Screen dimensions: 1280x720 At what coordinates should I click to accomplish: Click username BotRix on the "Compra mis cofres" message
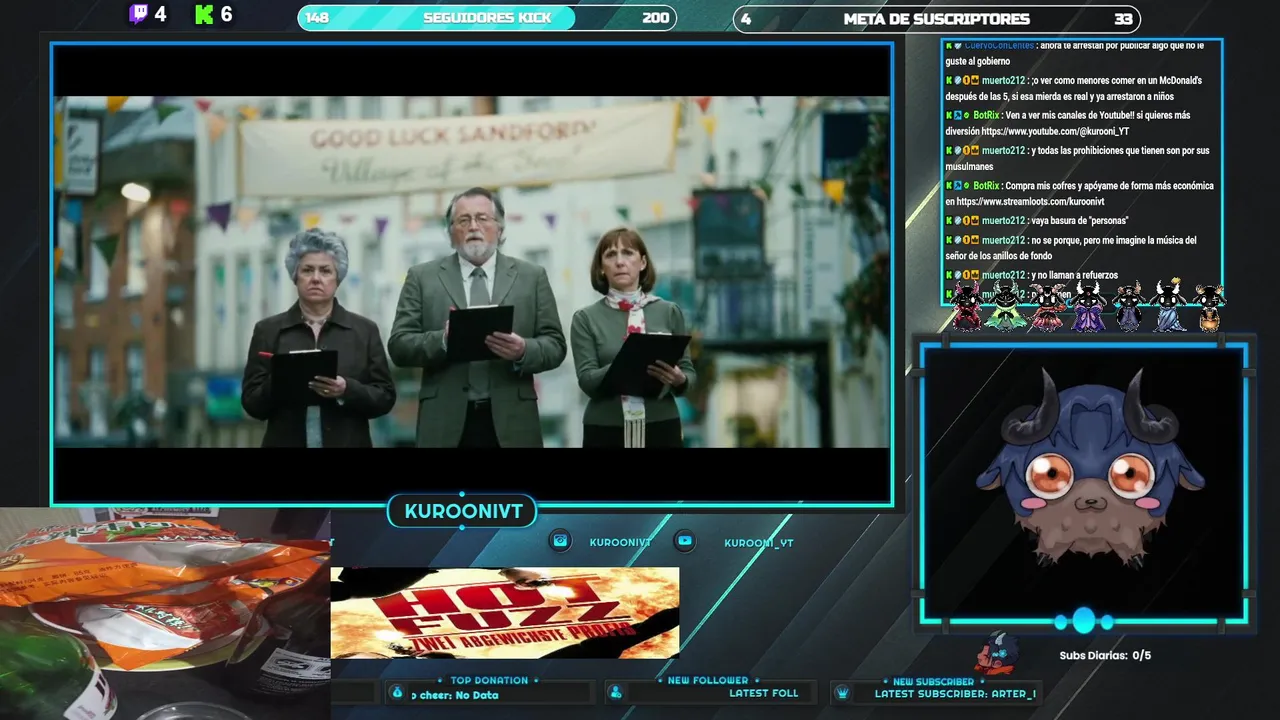point(986,185)
